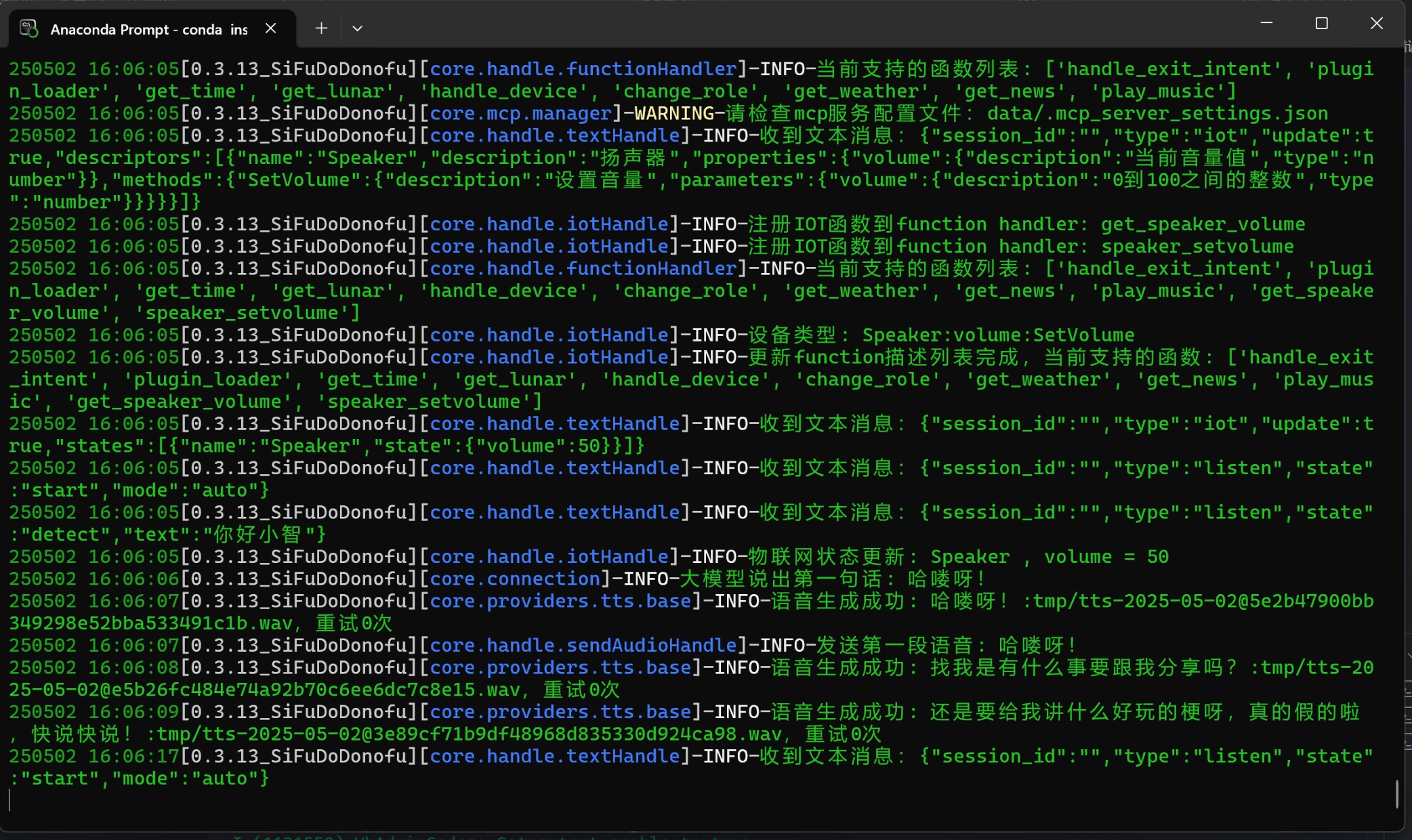Open a new tab with plus button
Screen dimensions: 1412x840
(x=321, y=28)
